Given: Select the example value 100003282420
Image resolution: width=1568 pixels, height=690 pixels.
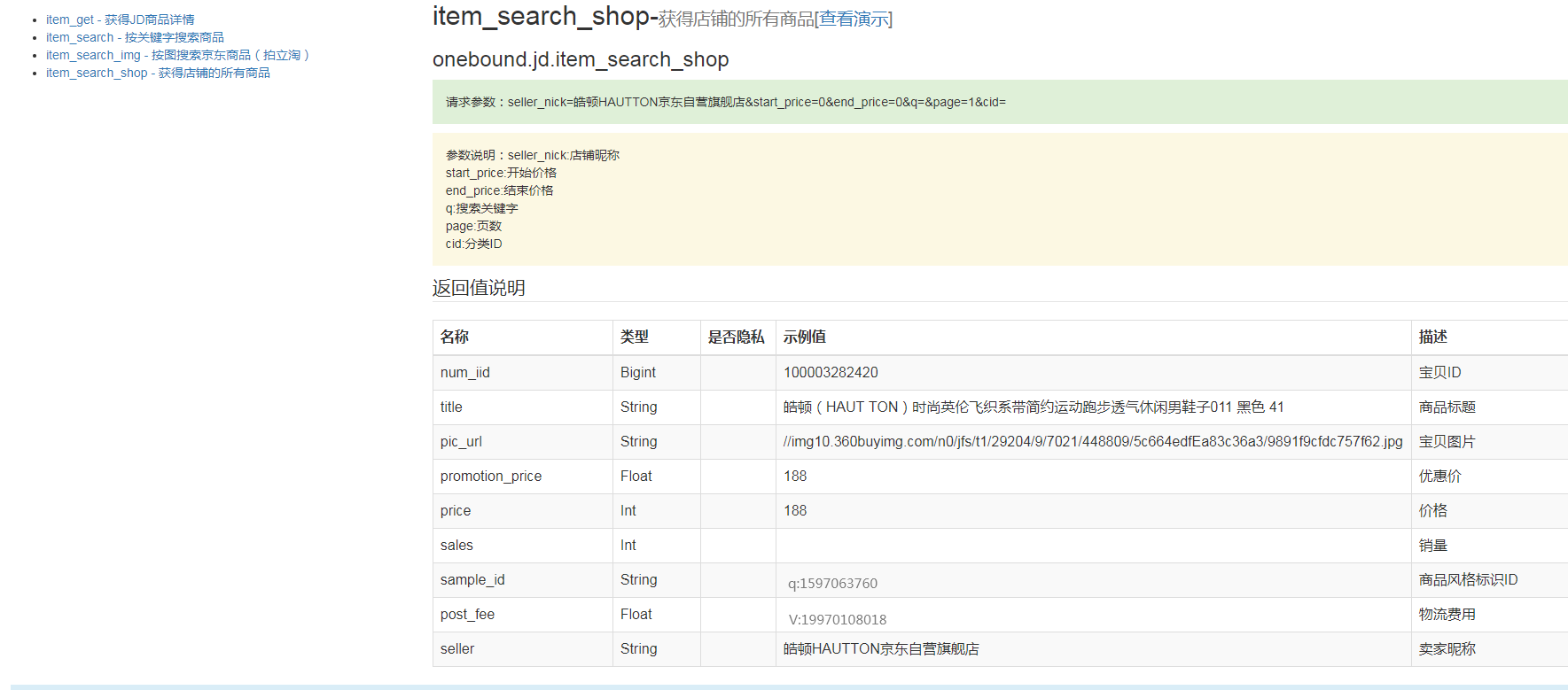Looking at the screenshot, I should [831, 373].
